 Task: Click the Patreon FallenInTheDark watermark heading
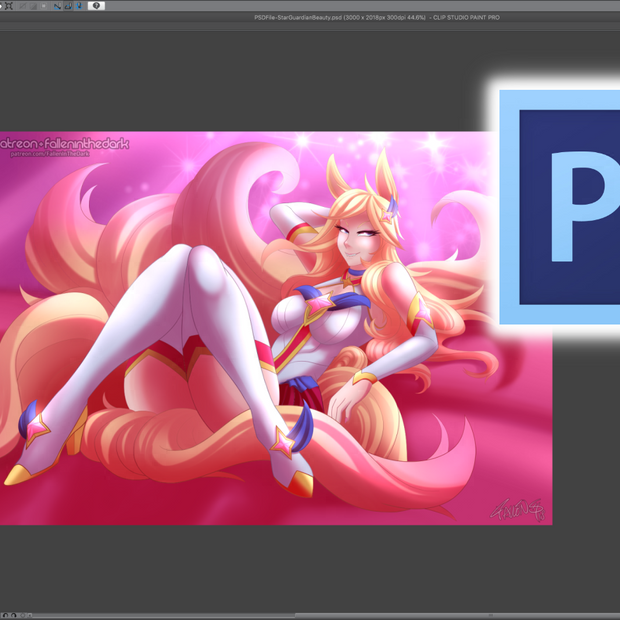pyautogui.click(x=66, y=144)
